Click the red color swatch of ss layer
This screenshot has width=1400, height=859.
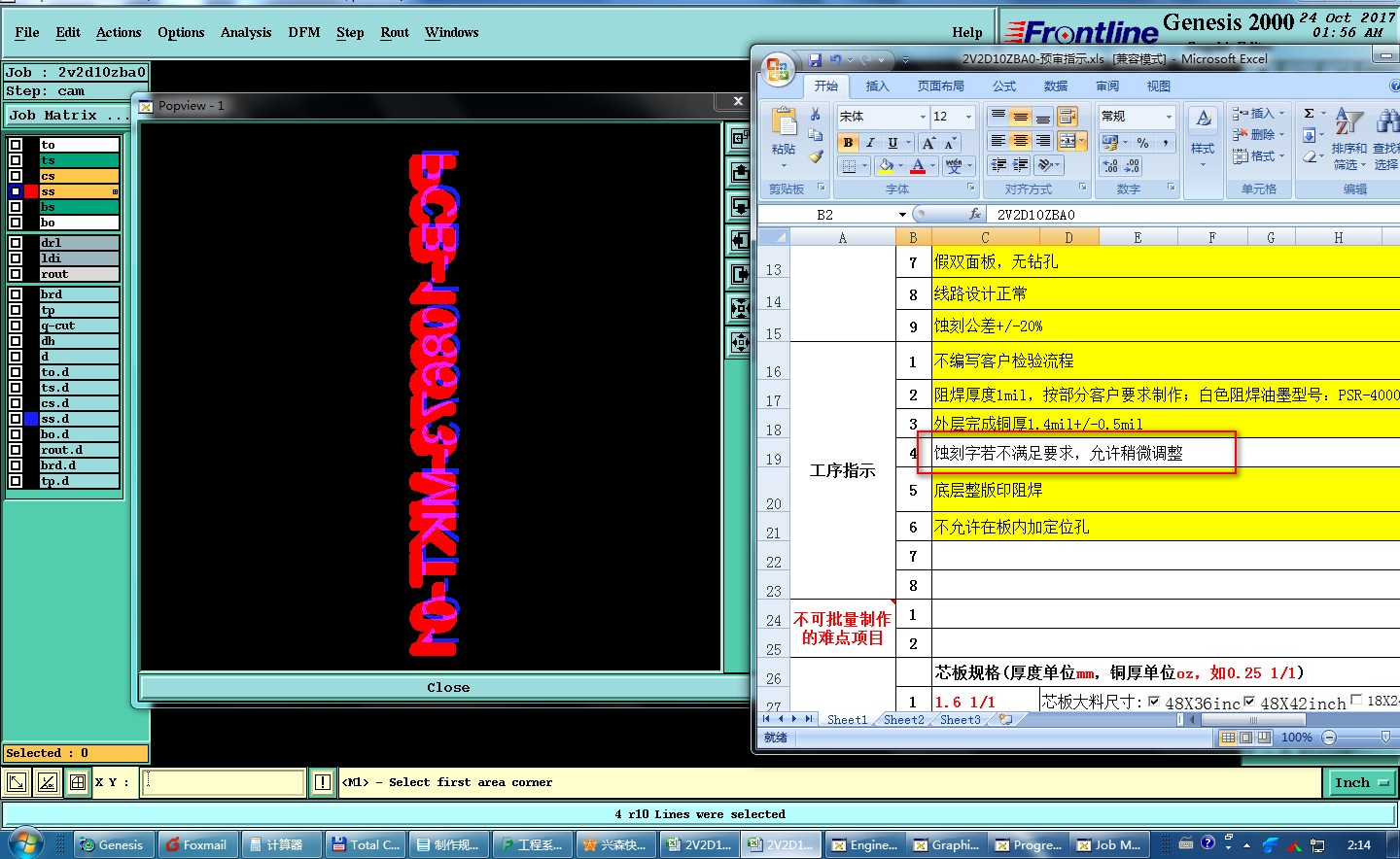[32, 191]
